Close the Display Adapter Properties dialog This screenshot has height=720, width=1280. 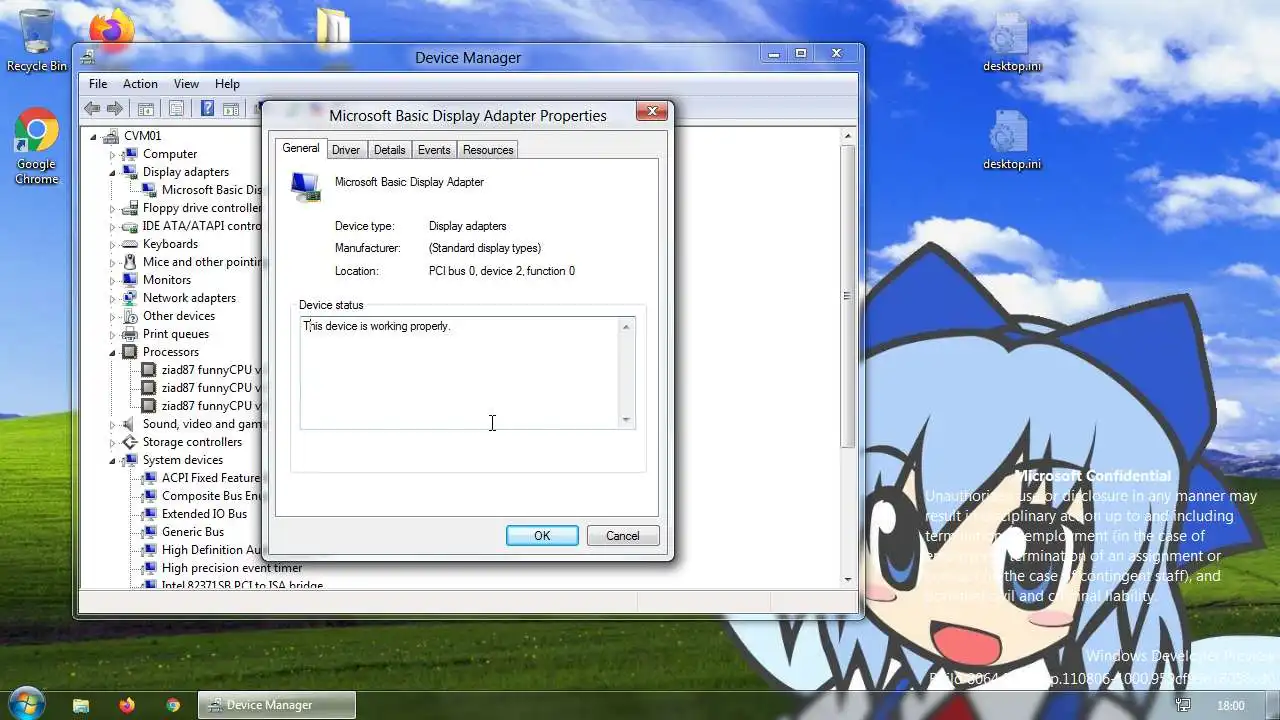(x=652, y=111)
